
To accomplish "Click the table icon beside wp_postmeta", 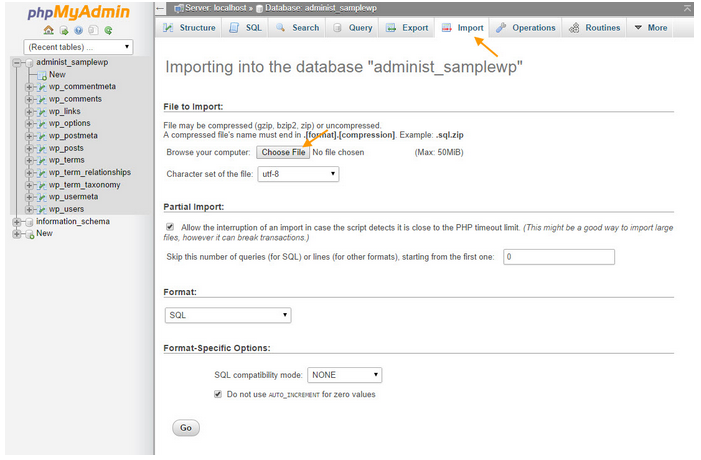I will 42,136.
